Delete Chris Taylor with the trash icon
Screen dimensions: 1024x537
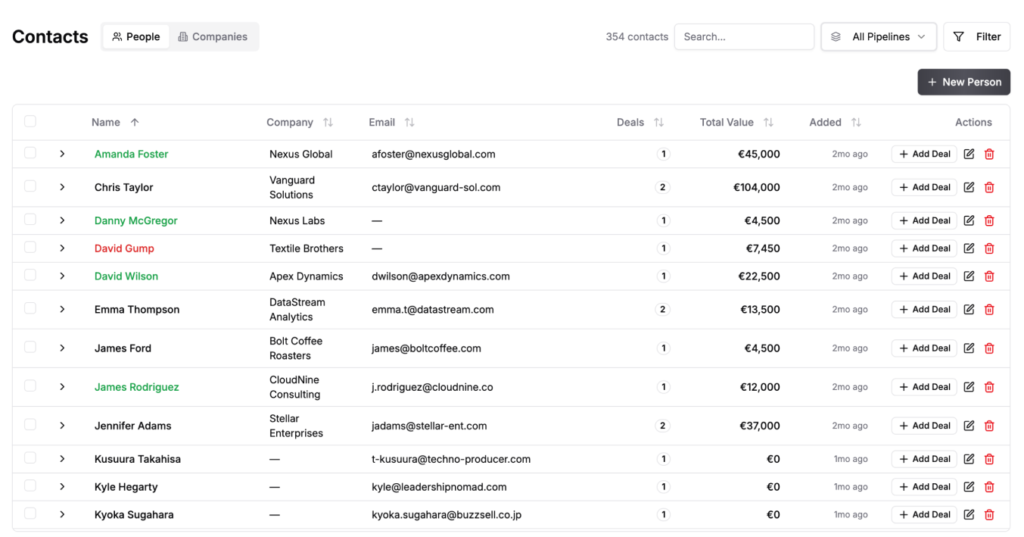click(989, 187)
